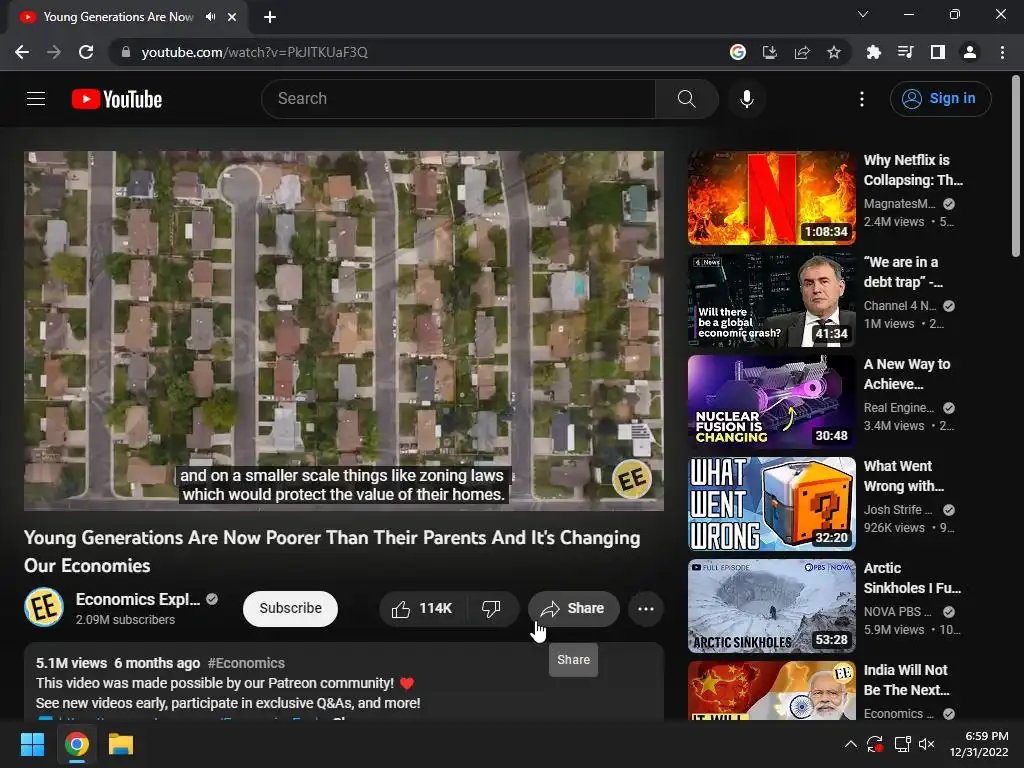Click the browser forward arrow
This screenshot has width=1024, height=768.
tap(54, 52)
